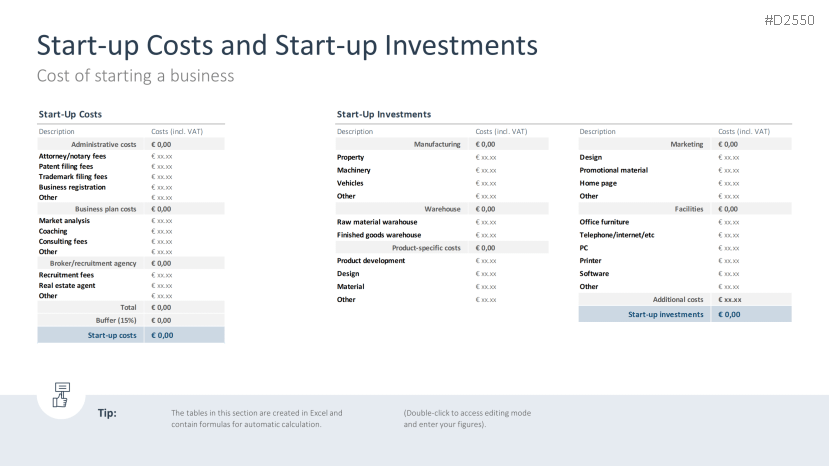
Task: Click the #D2550 slide code label
Action: [x=788, y=20]
